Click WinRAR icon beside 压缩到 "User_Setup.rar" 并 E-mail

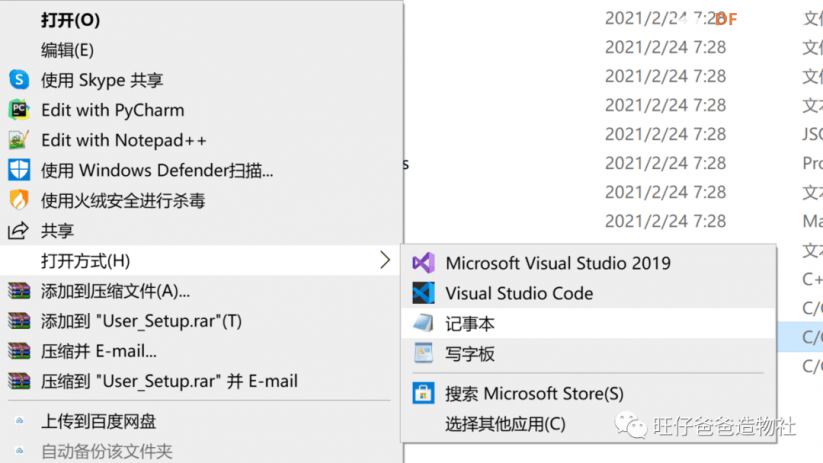point(19,381)
